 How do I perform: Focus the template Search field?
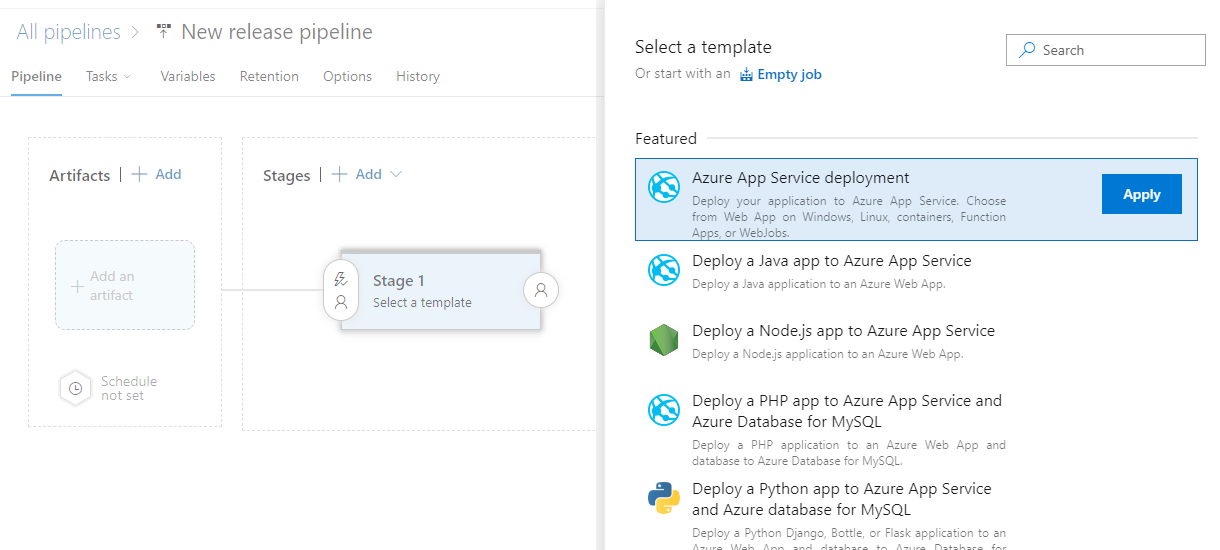point(1106,50)
